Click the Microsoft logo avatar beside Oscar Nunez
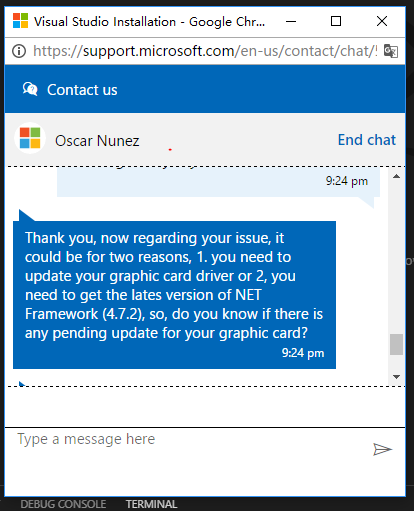The height and width of the screenshot is (511, 414). click(x=30, y=138)
